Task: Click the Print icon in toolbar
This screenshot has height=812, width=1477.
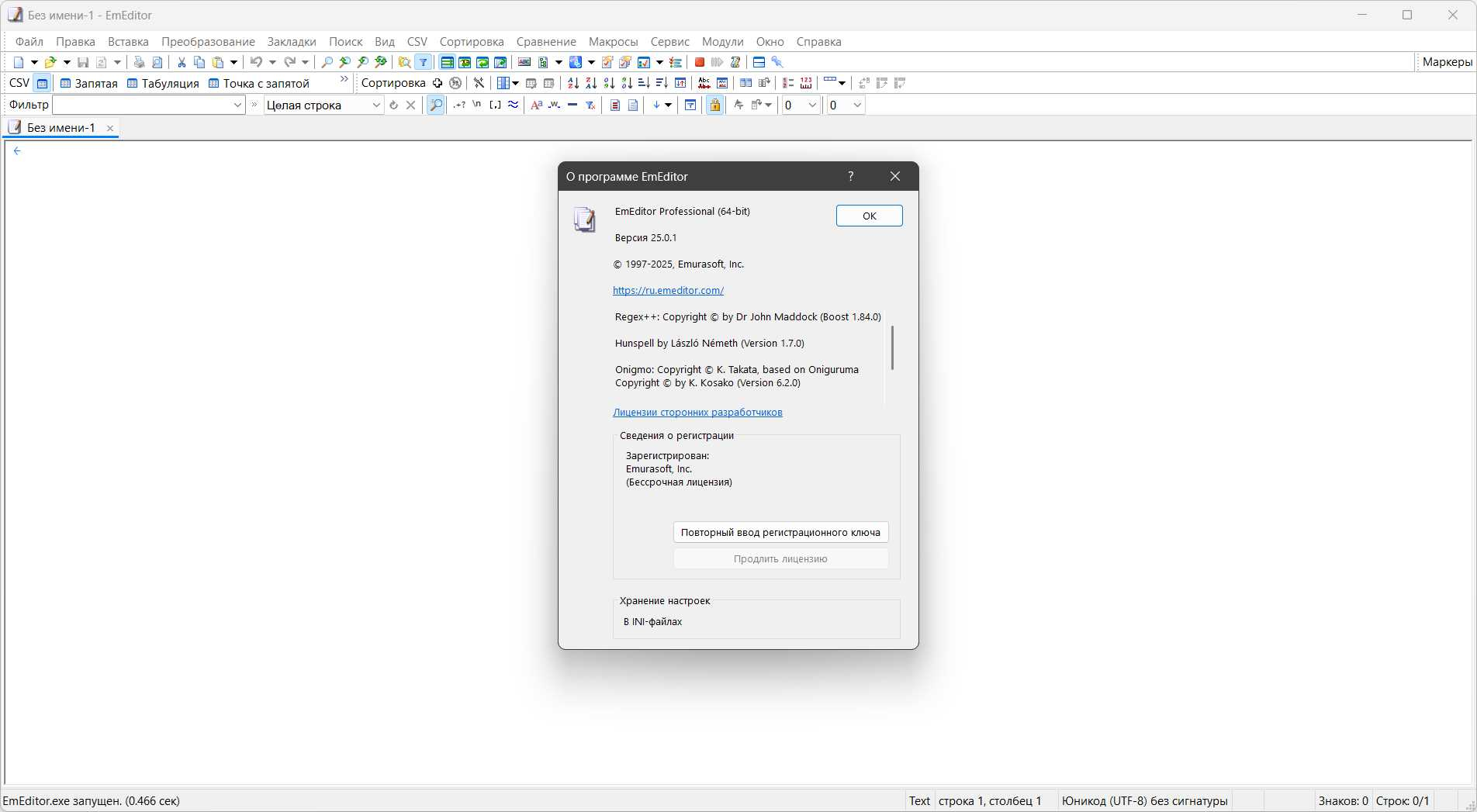Action: point(139,62)
